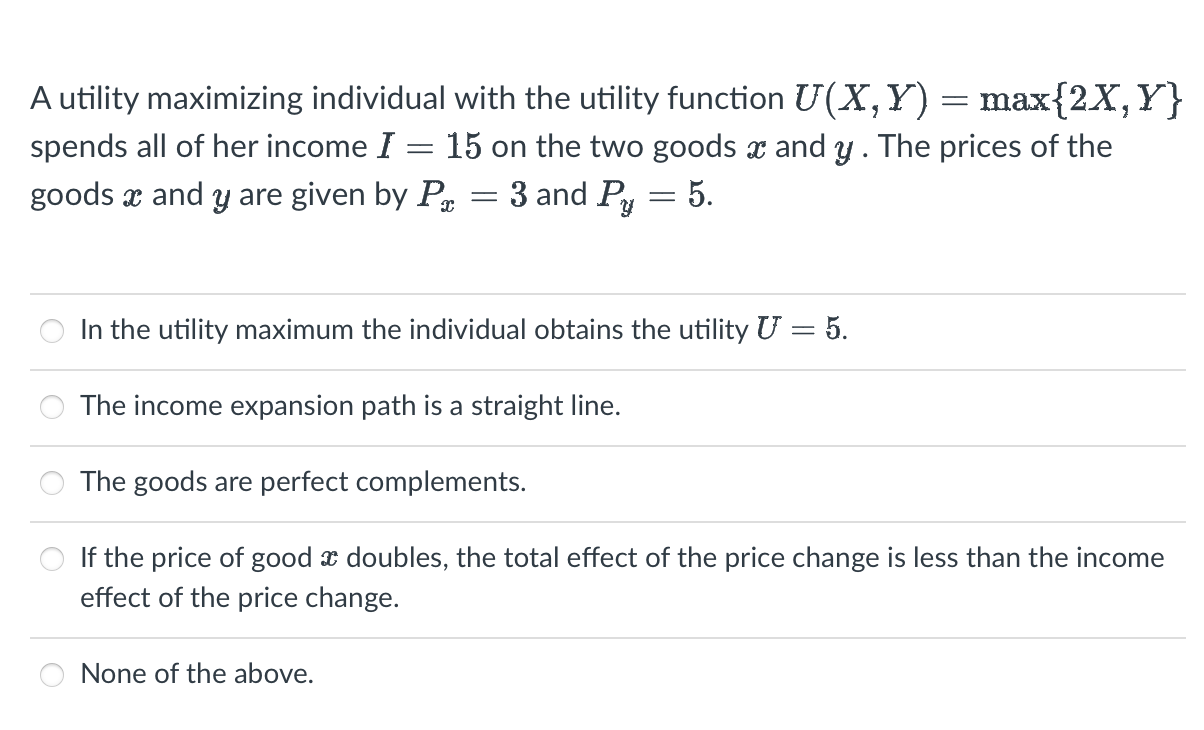The height and width of the screenshot is (730, 1204).
Task: Choose the perfect complements answer
Action: click(52, 482)
